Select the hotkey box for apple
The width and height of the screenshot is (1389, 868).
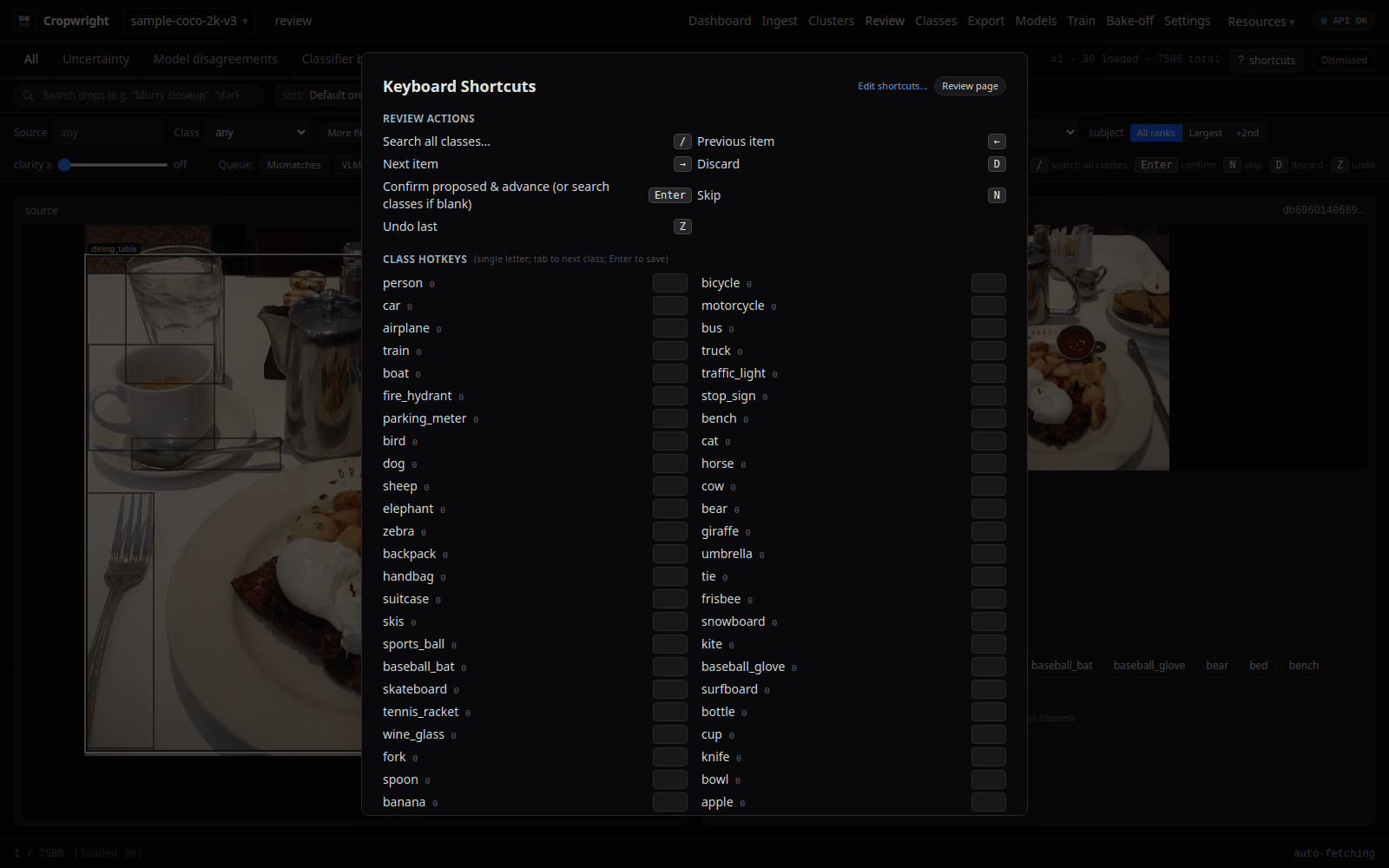pos(989,802)
